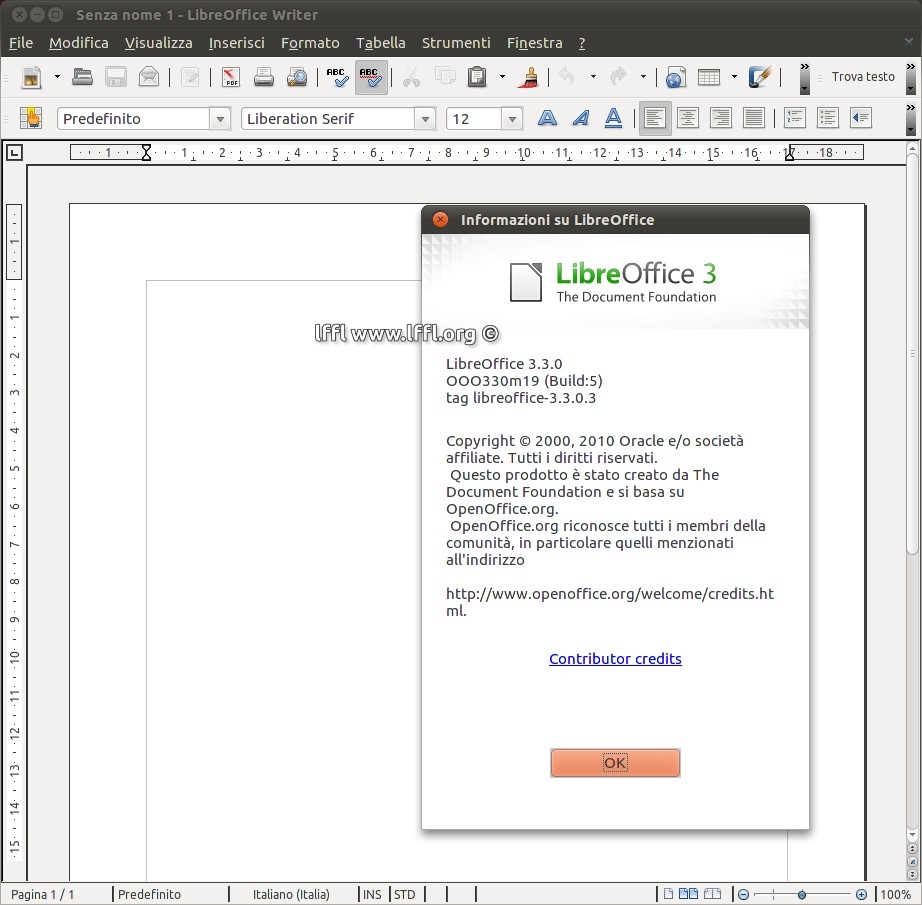Expand Liberation Serif font dropdown
The height and width of the screenshot is (905, 922).
click(x=425, y=119)
